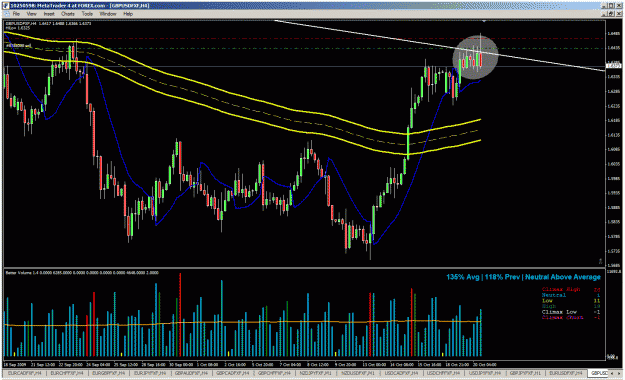Switch to the USDJPYFXF,H4 chart tab
The width and height of the screenshot is (625, 380).
(485, 373)
